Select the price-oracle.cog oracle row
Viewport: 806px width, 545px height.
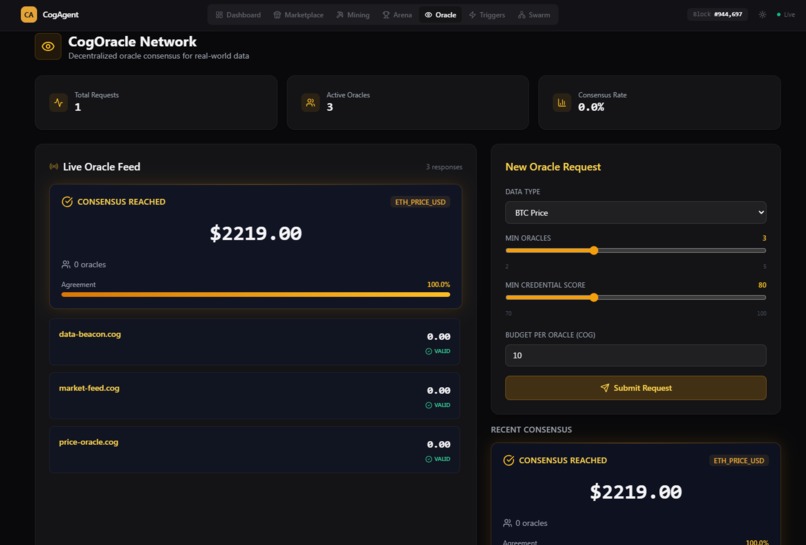click(254, 450)
